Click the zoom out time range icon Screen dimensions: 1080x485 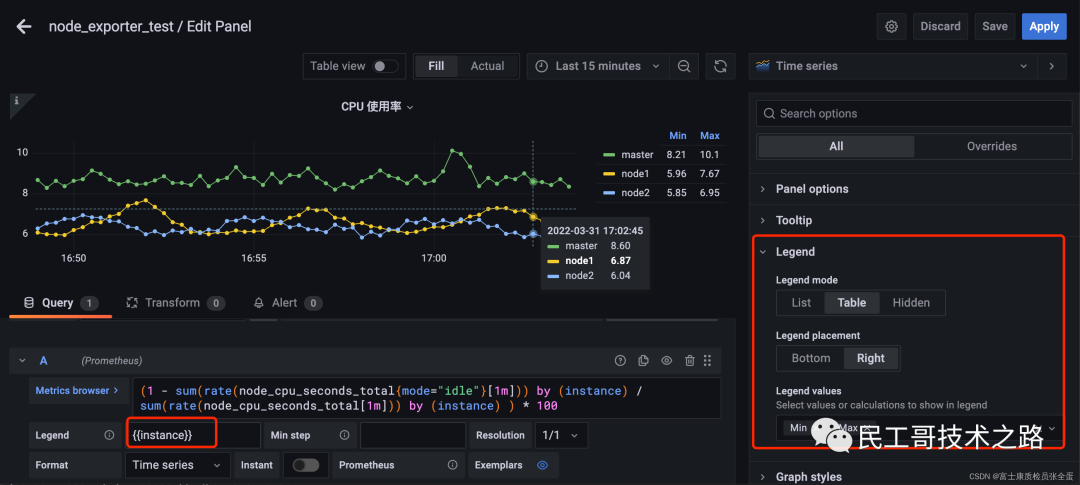684,66
